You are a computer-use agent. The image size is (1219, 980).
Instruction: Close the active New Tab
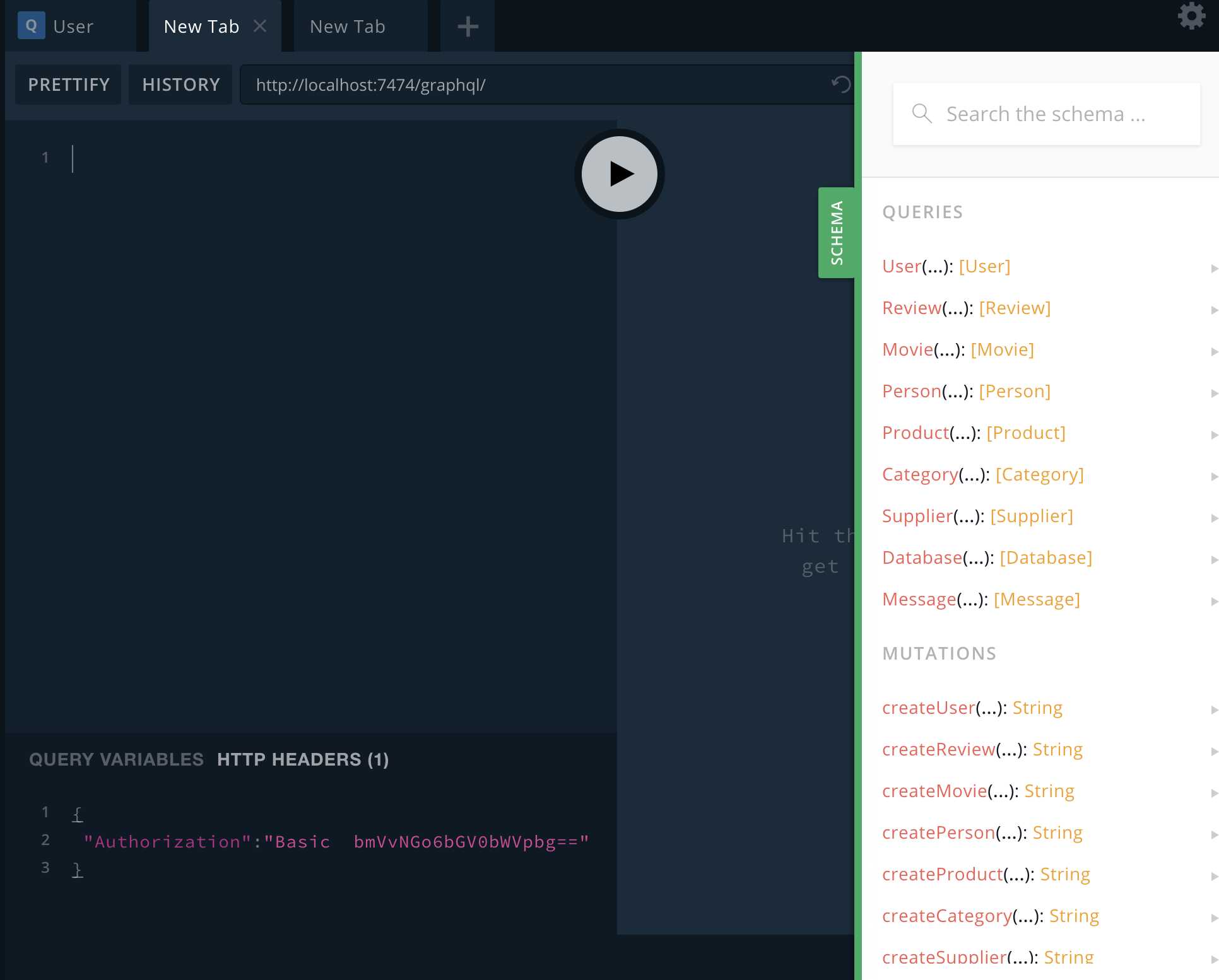pos(260,26)
